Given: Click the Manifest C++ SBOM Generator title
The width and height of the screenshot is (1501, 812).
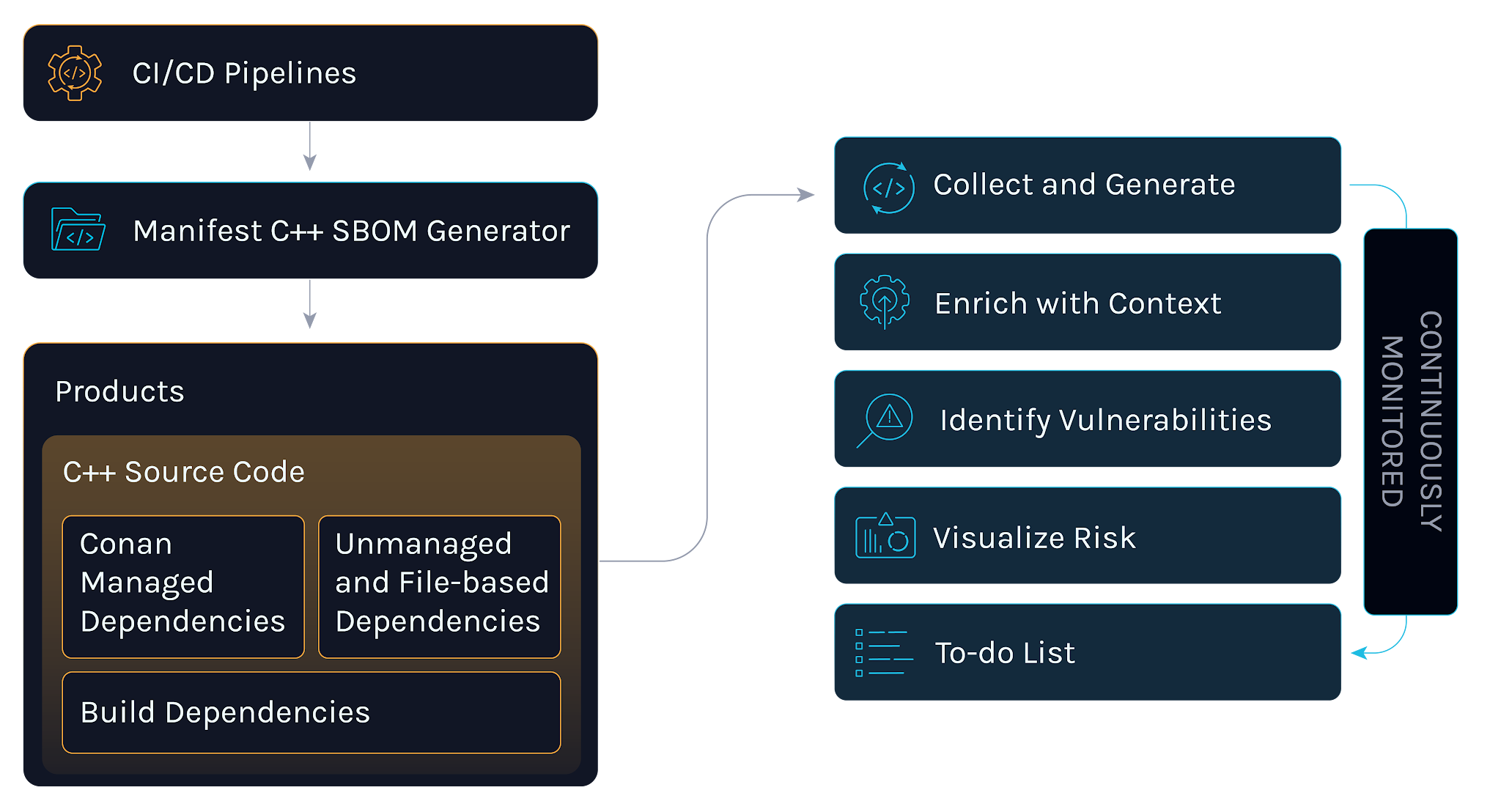Looking at the screenshot, I should 351,231.
